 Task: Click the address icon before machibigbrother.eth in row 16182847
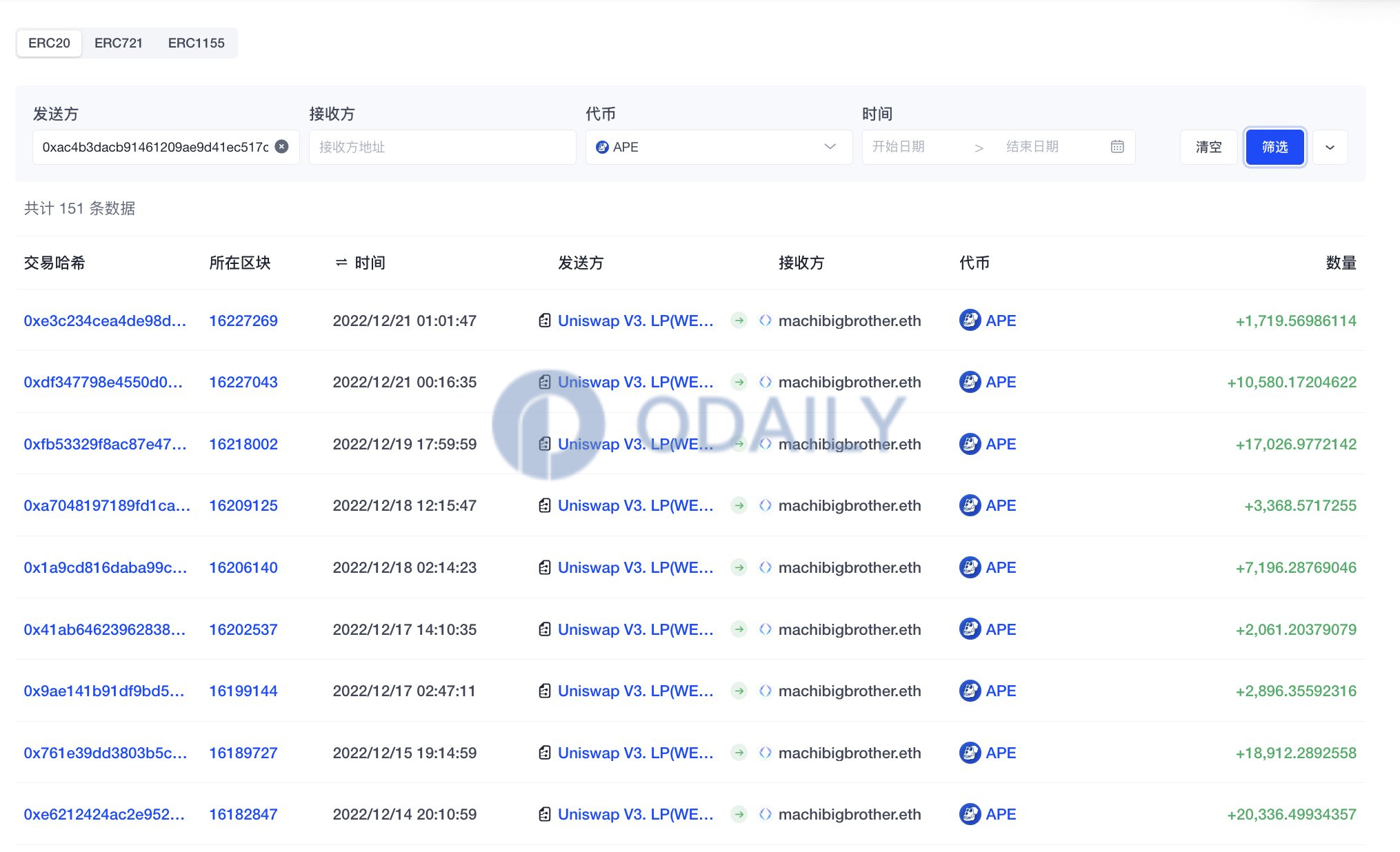pyautogui.click(x=765, y=814)
